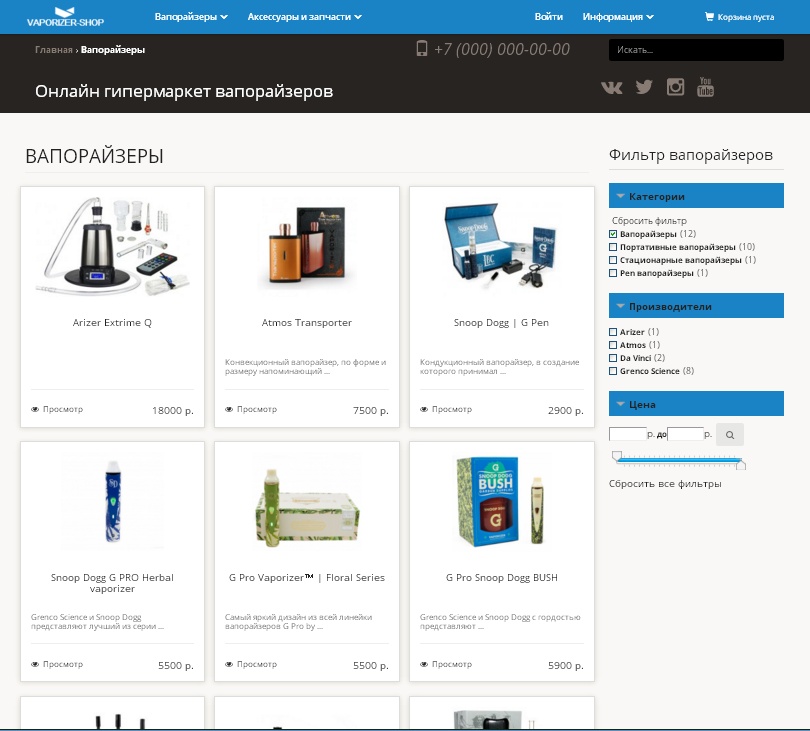
Task: Click the Vaporizer-Shop logo
Action: (x=65, y=17)
